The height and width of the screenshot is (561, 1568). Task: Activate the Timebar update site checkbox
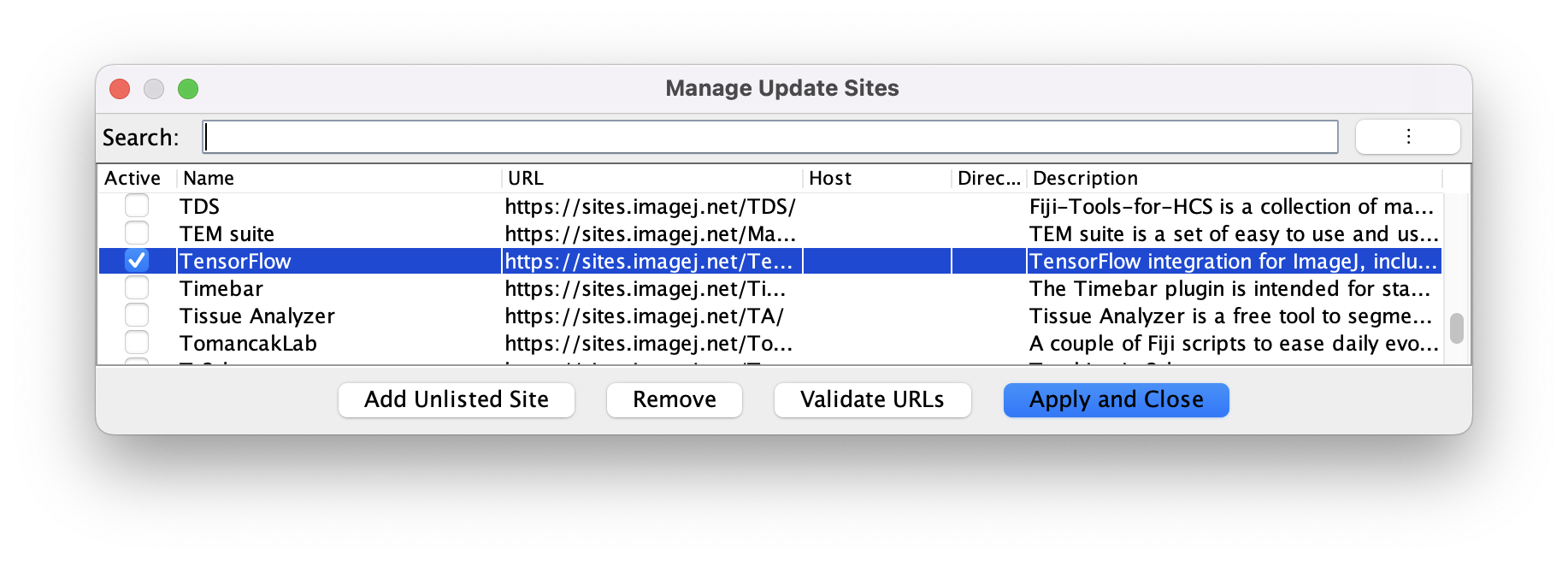tap(137, 288)
